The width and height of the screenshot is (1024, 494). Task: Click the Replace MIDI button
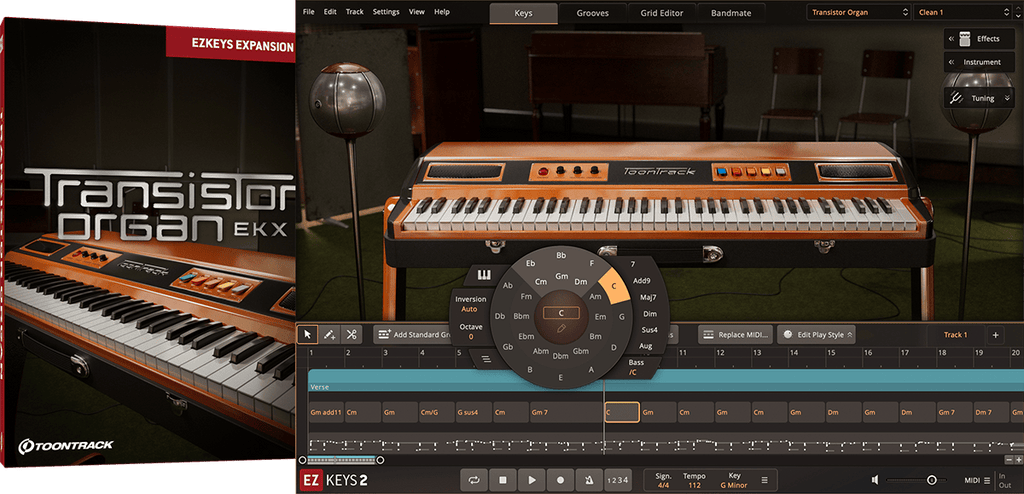[x=736, y=334]
